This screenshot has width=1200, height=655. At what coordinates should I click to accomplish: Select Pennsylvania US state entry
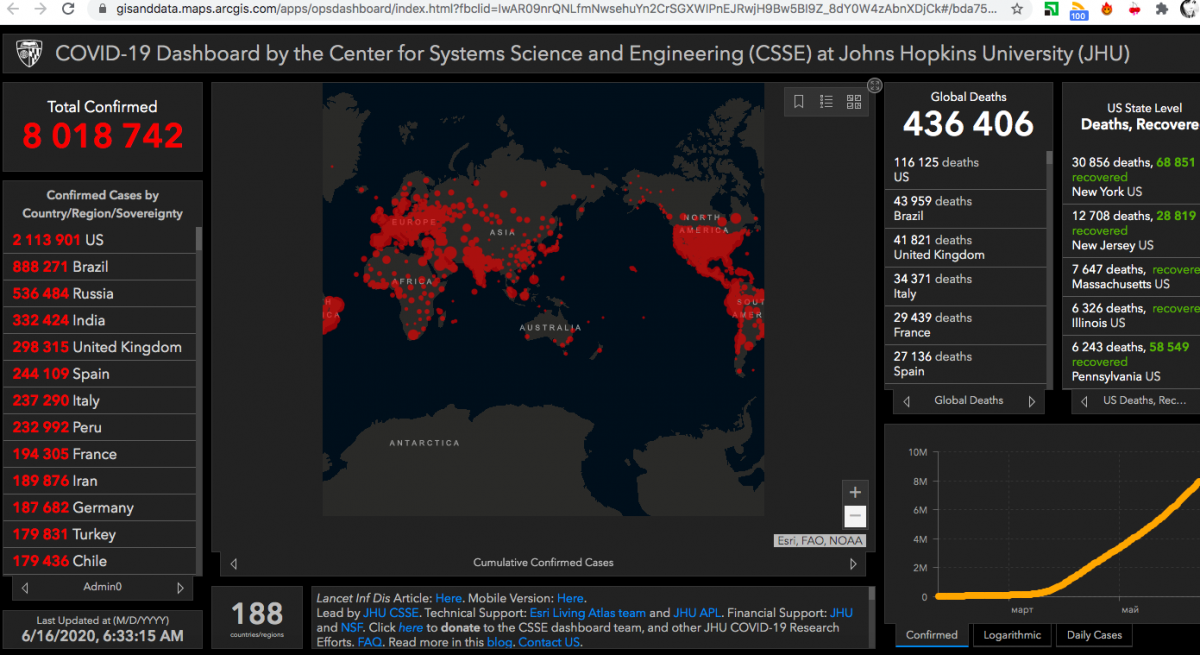(x=1133, y=361)
